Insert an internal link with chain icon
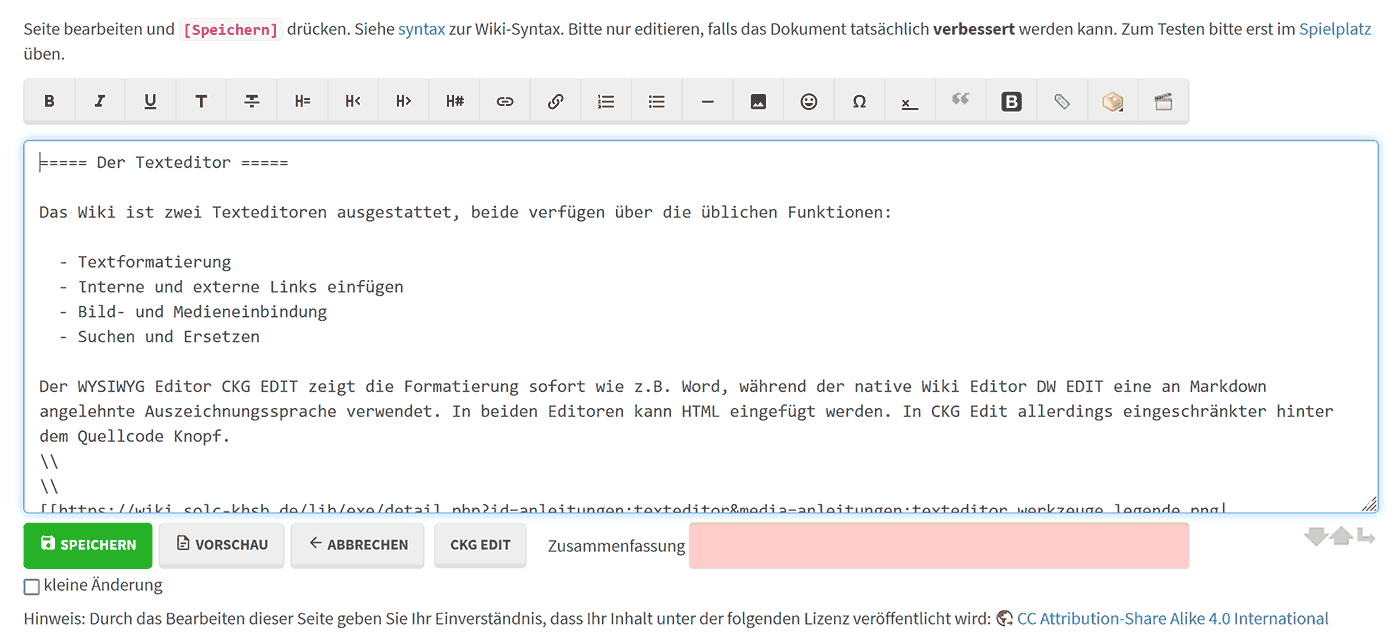Image resolution: width=1400 pixels, height=643 pixels. 505,101
